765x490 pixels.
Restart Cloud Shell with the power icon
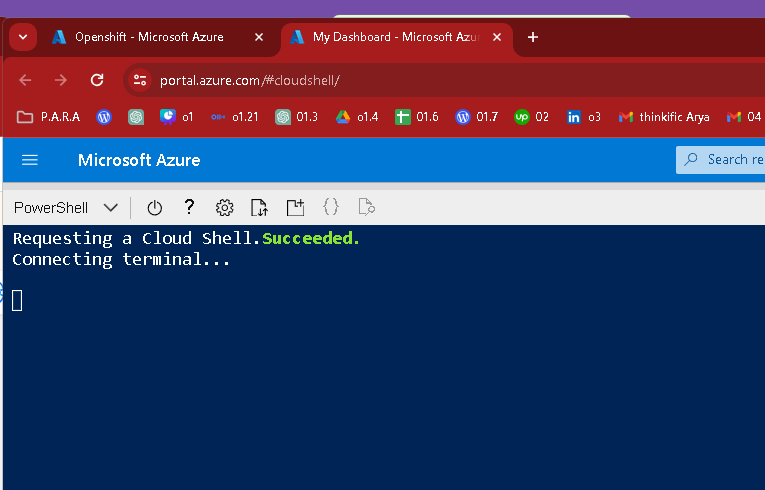[x=154, y=208]
